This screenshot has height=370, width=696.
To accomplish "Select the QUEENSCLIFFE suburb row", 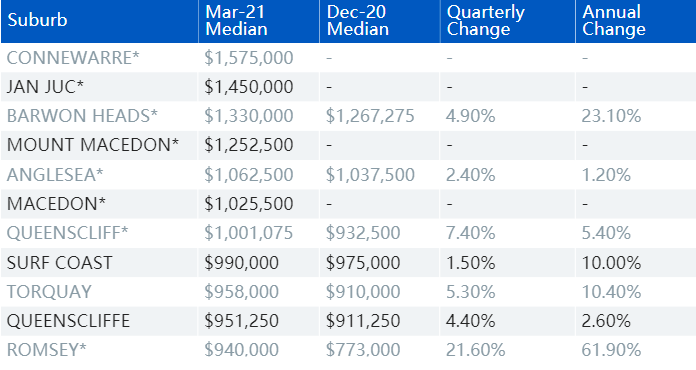I will [348, 321].
